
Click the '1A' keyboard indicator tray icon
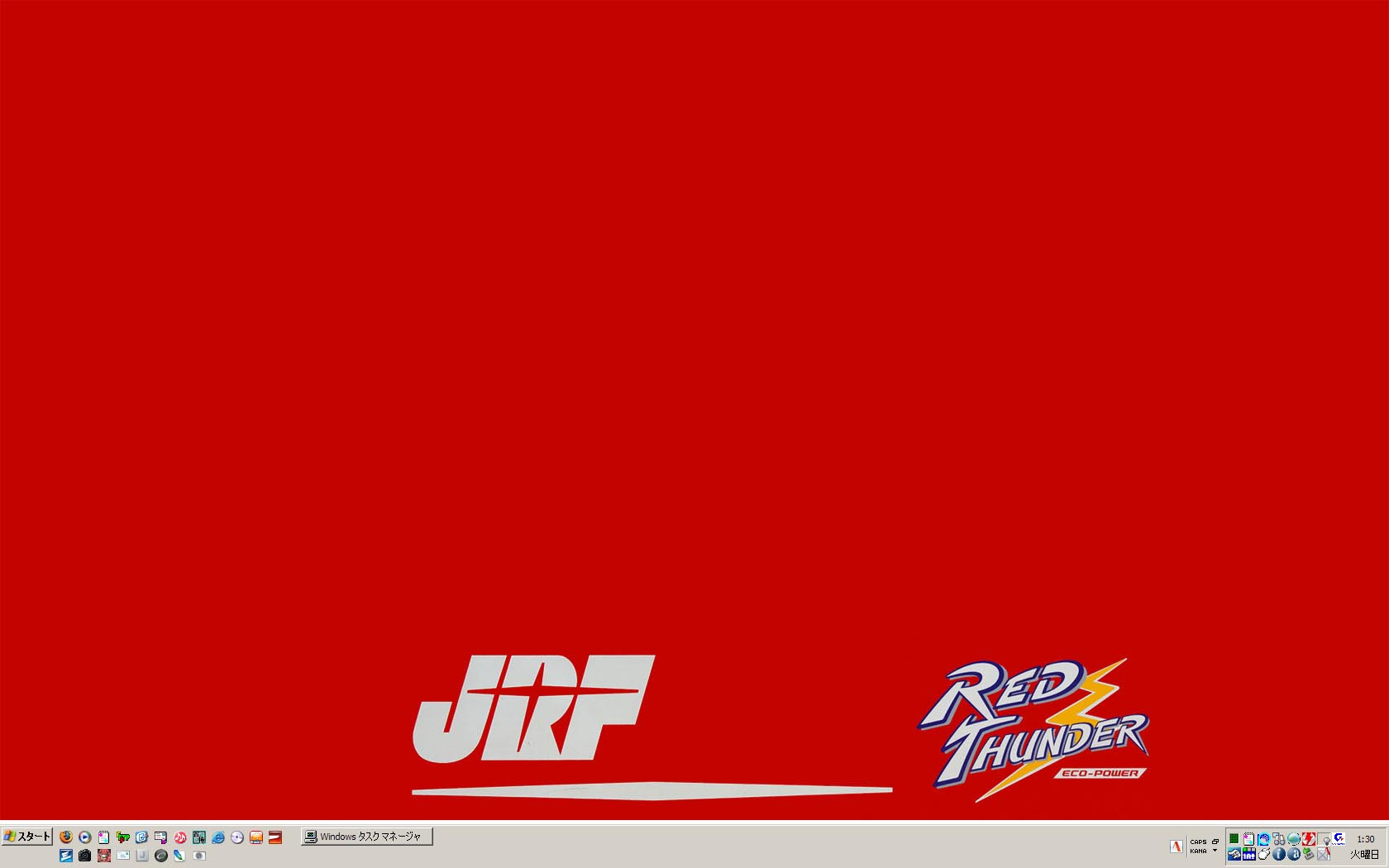[1248, 854]
